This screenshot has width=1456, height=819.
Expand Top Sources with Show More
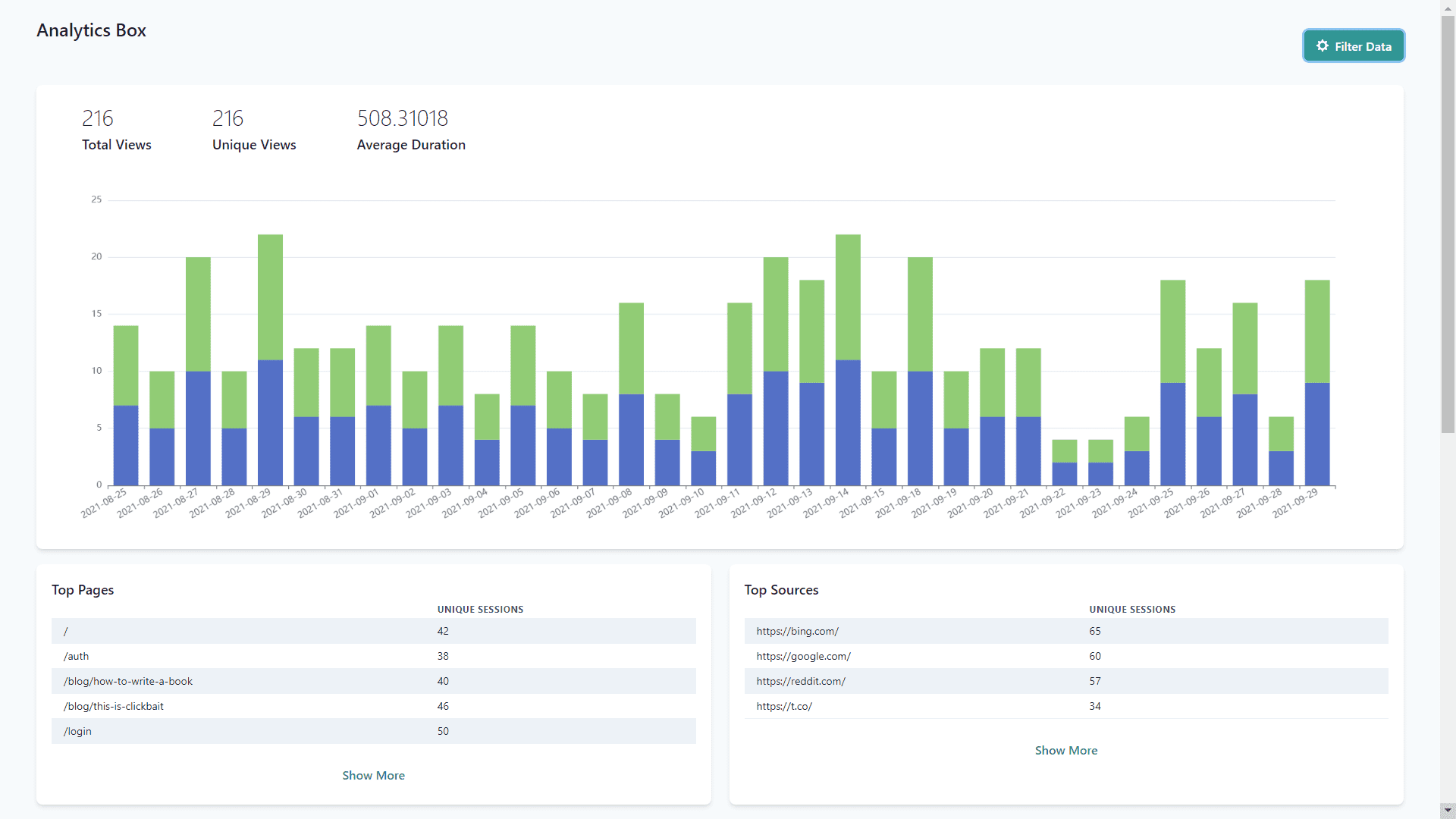(1065, 750)
